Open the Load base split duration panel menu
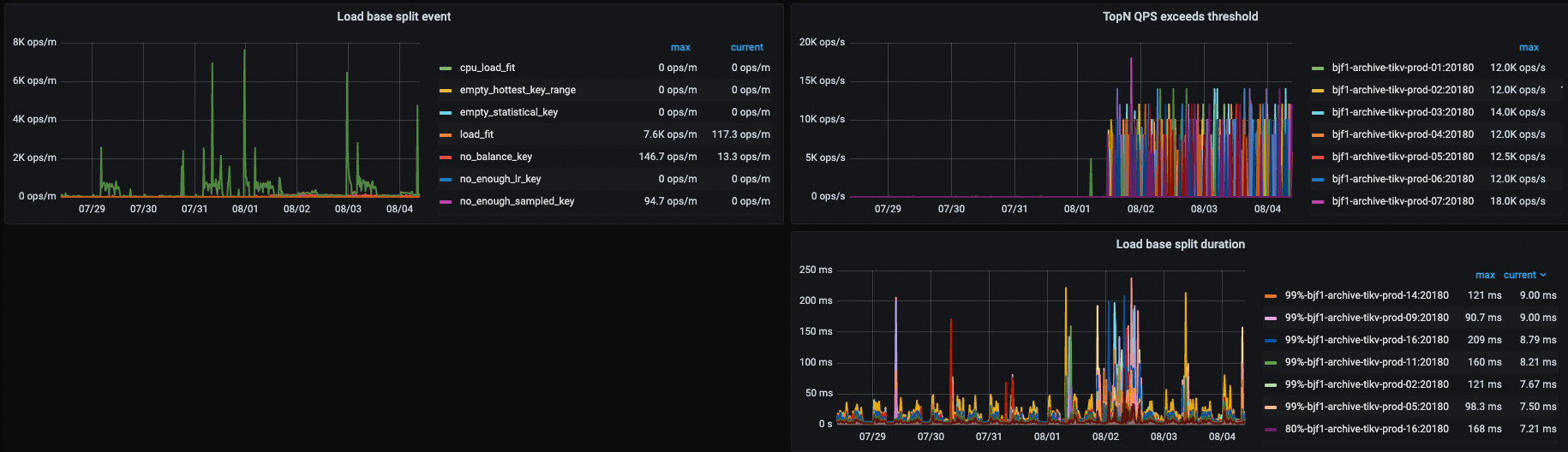The image size is (1568, 452). [1180, 244]
